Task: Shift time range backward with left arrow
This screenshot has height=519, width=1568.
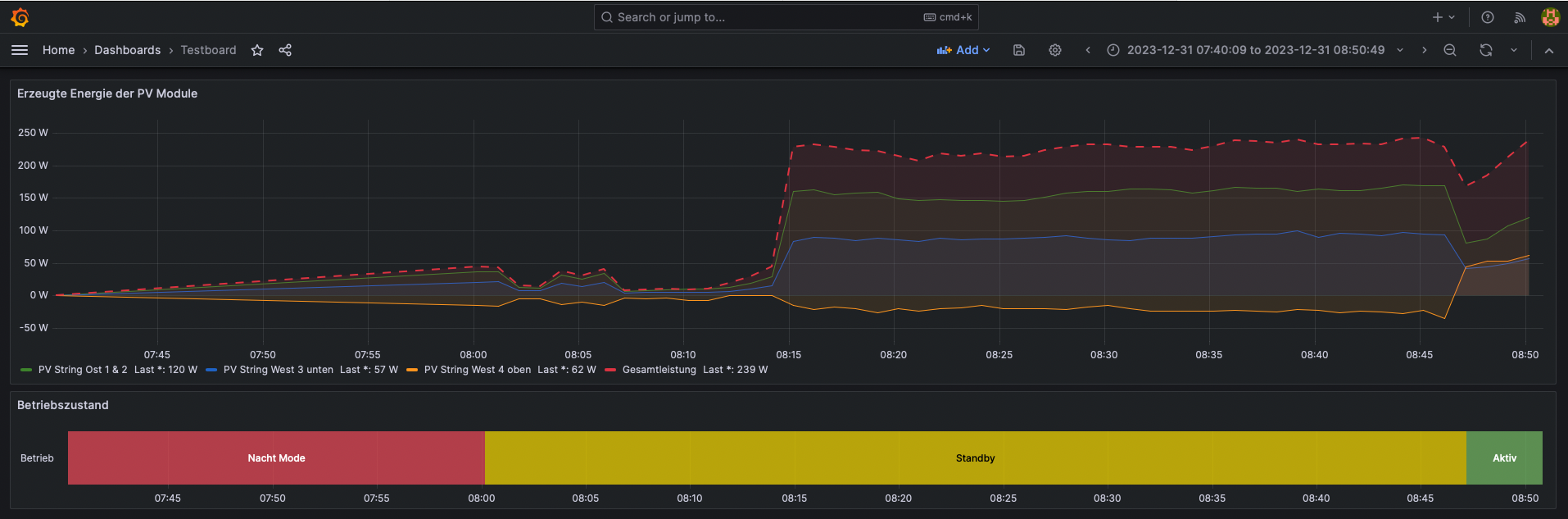Action: tap(1088, 50)
